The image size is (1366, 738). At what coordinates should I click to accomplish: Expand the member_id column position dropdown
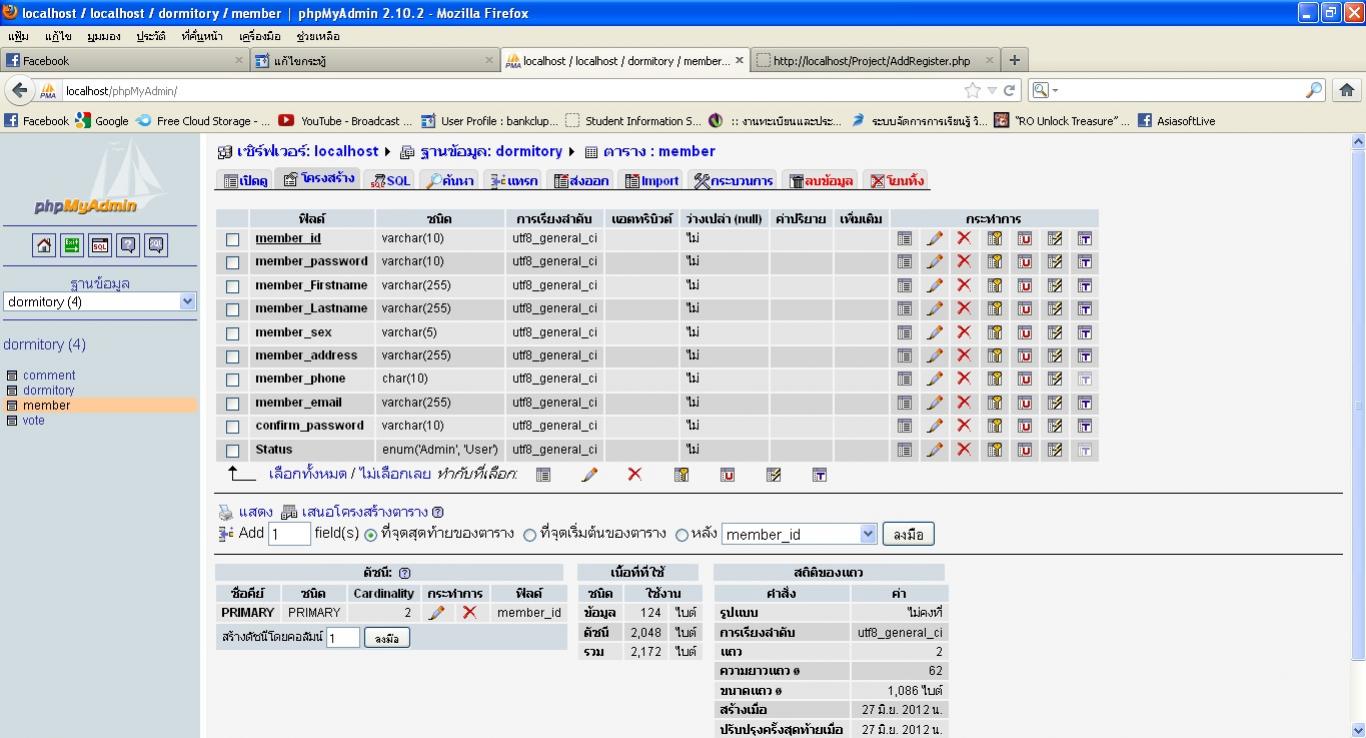click(867, 534)
